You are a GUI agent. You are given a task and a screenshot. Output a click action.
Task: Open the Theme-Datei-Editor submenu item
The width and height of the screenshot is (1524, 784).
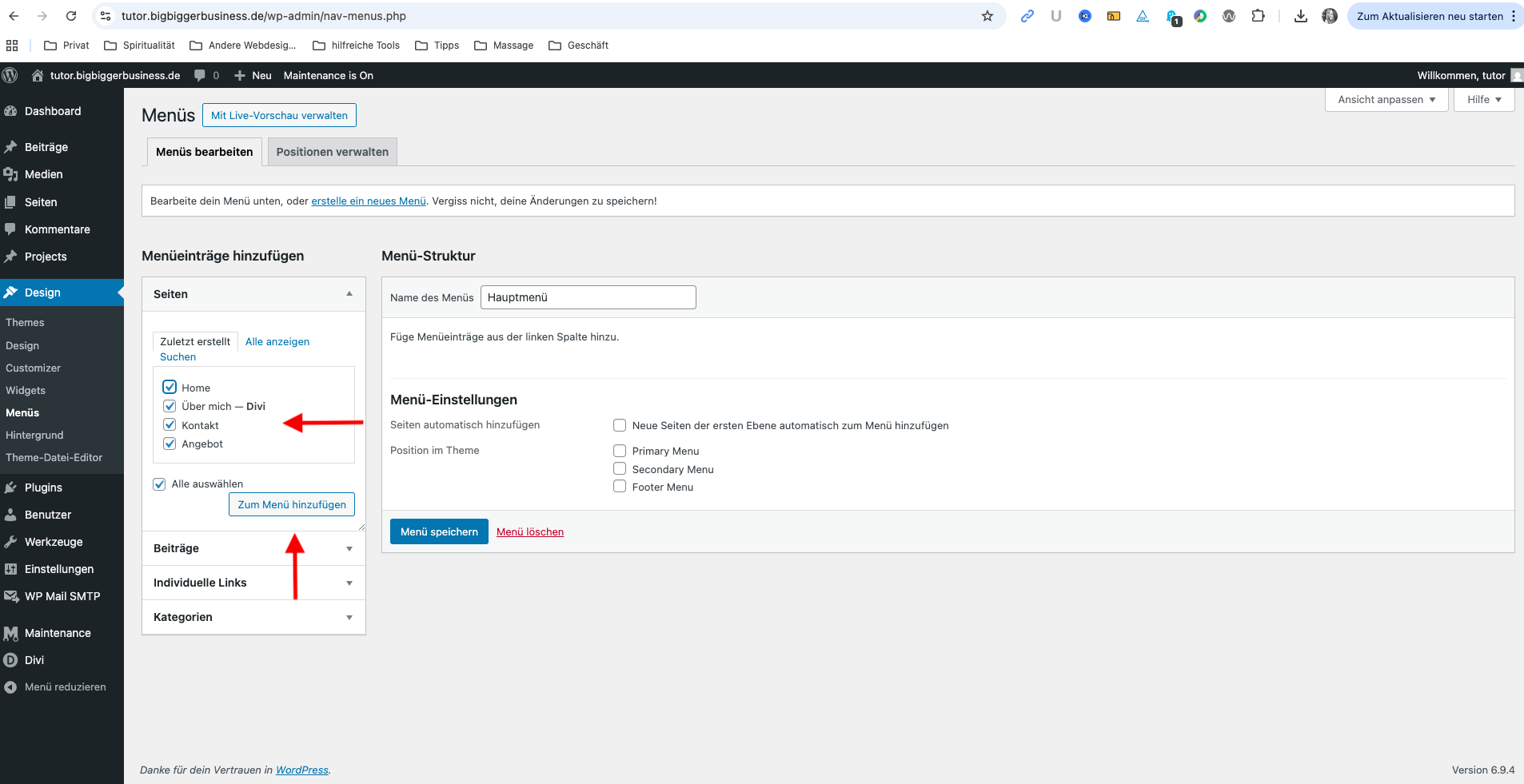click(54, 458)
